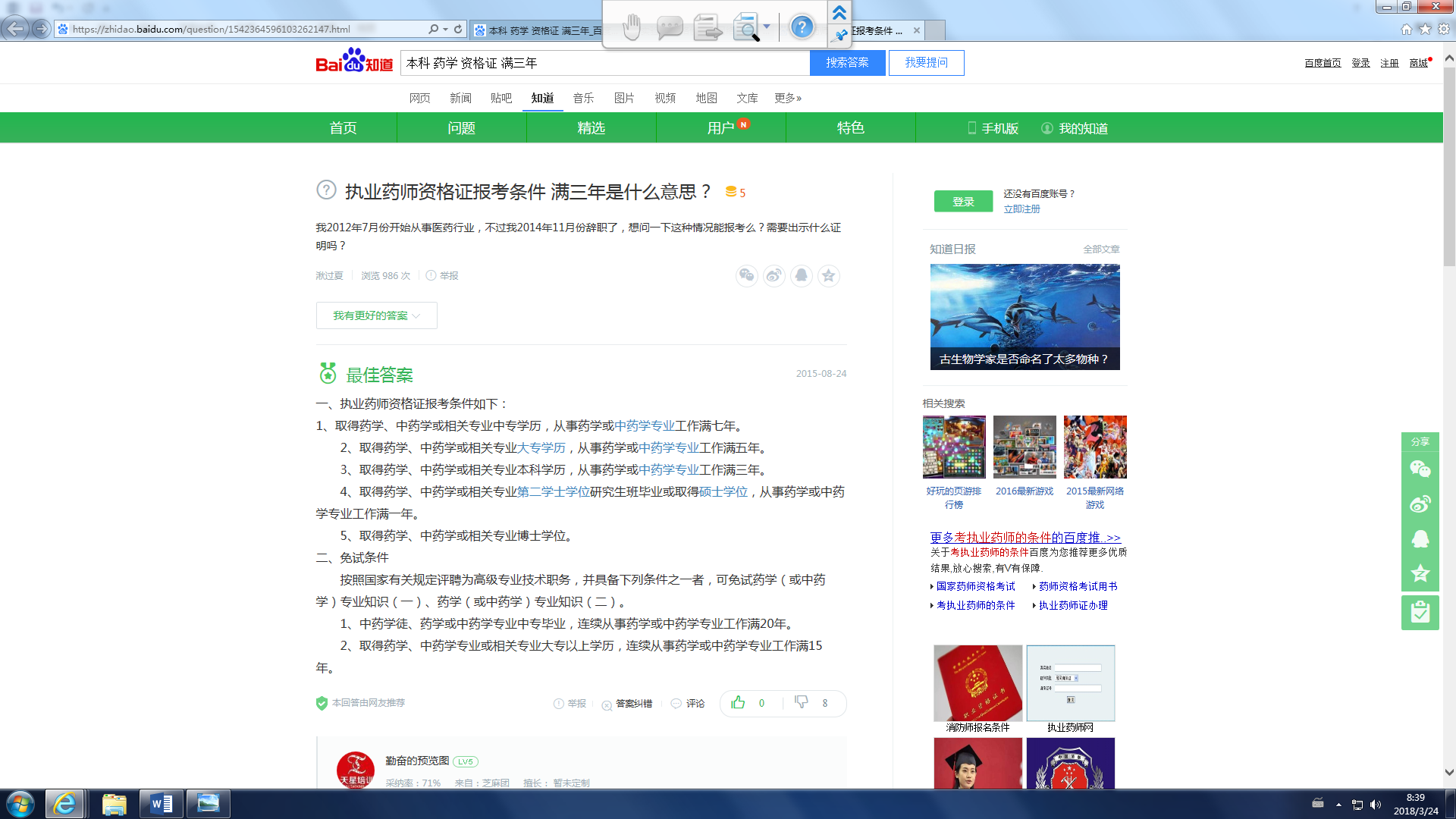Screen dimensions: 1456x819
Task: Switch to the 贴吧 search category
Action: (x=501, y=98)
